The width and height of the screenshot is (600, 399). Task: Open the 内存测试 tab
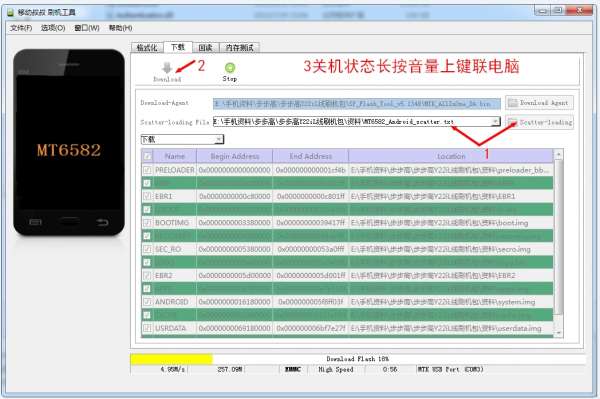pos(240,48)
